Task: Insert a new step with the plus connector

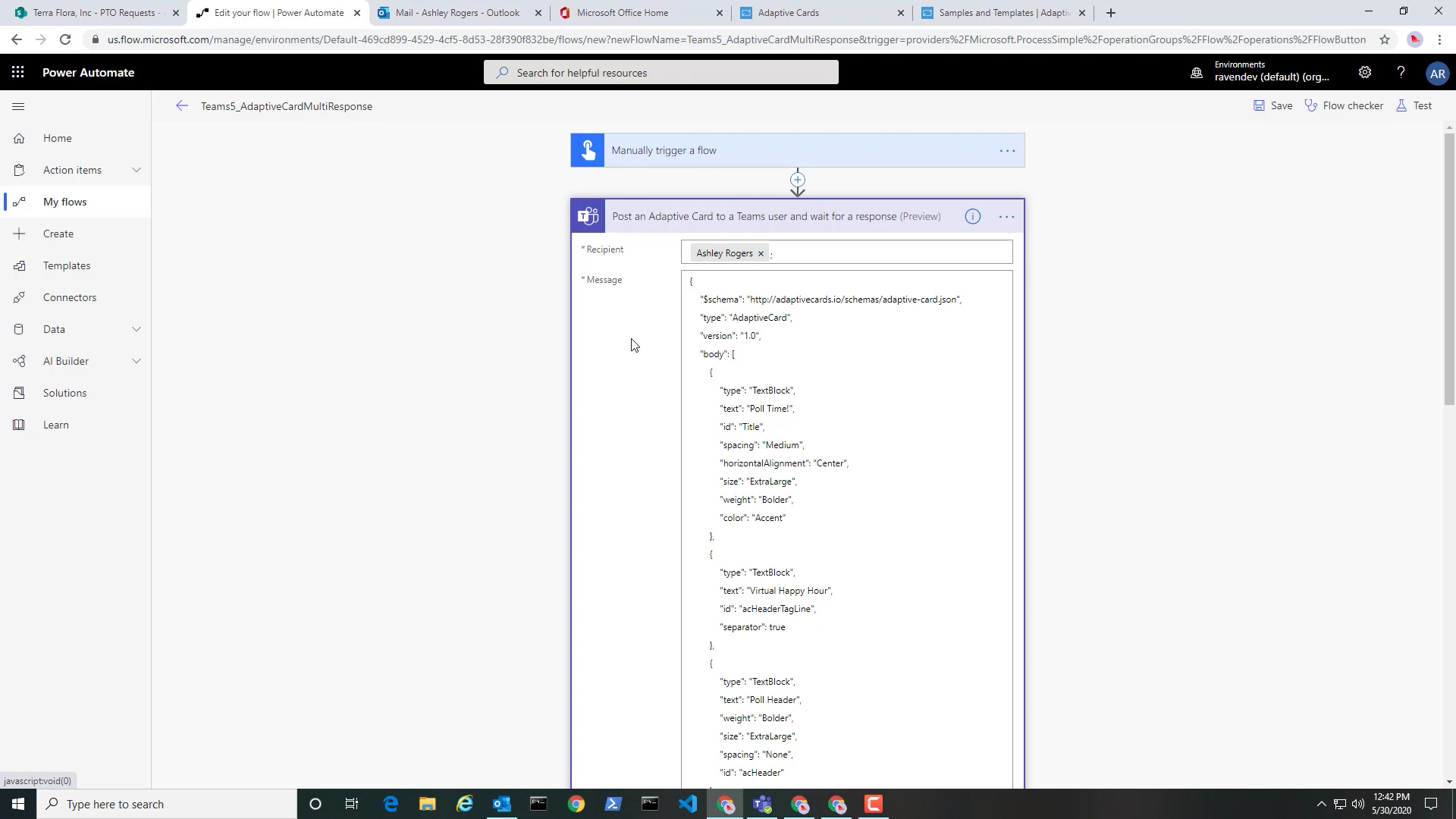Action: click(797, 180)
